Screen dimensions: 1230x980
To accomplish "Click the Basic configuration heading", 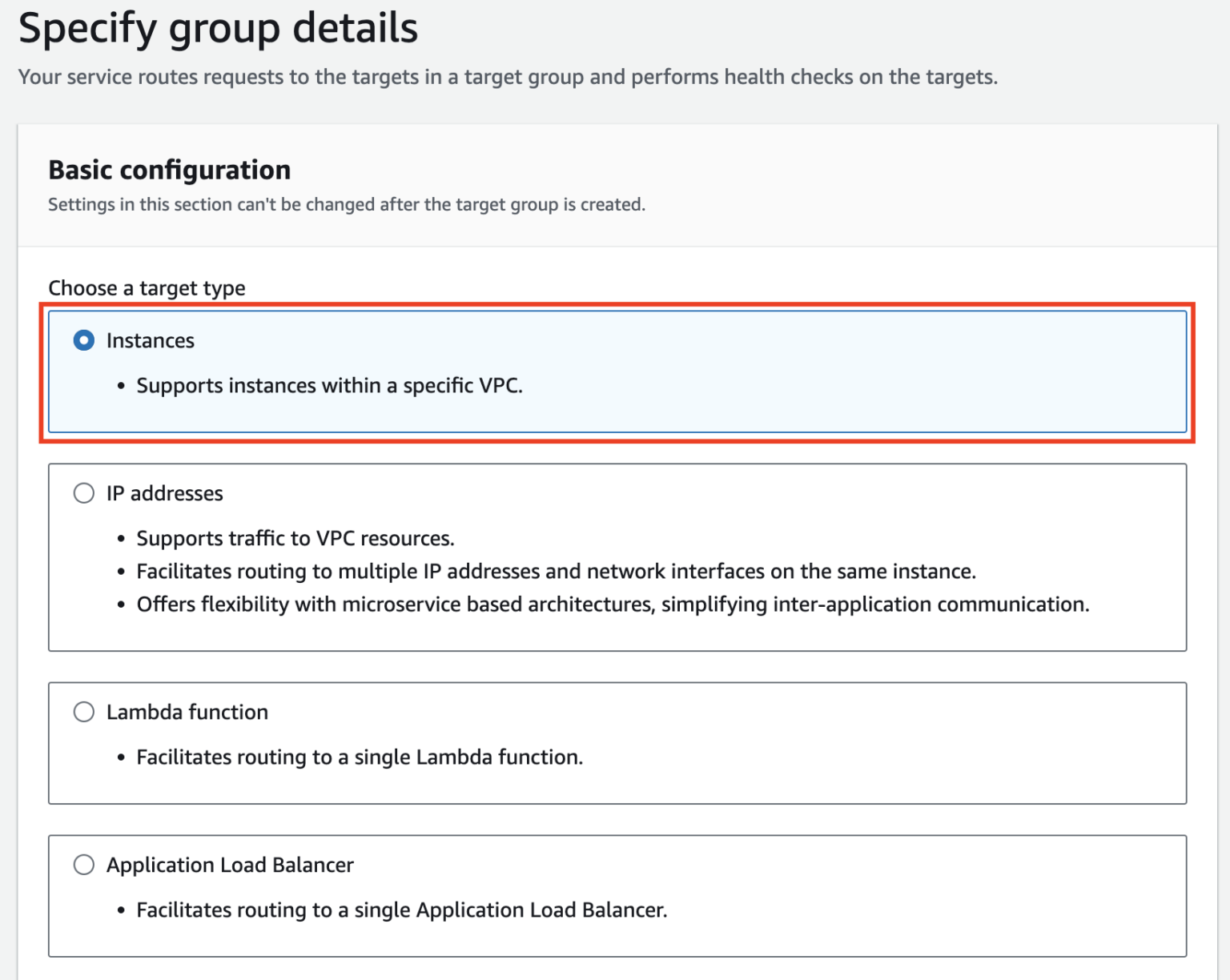I will click(x=169, y=170).
